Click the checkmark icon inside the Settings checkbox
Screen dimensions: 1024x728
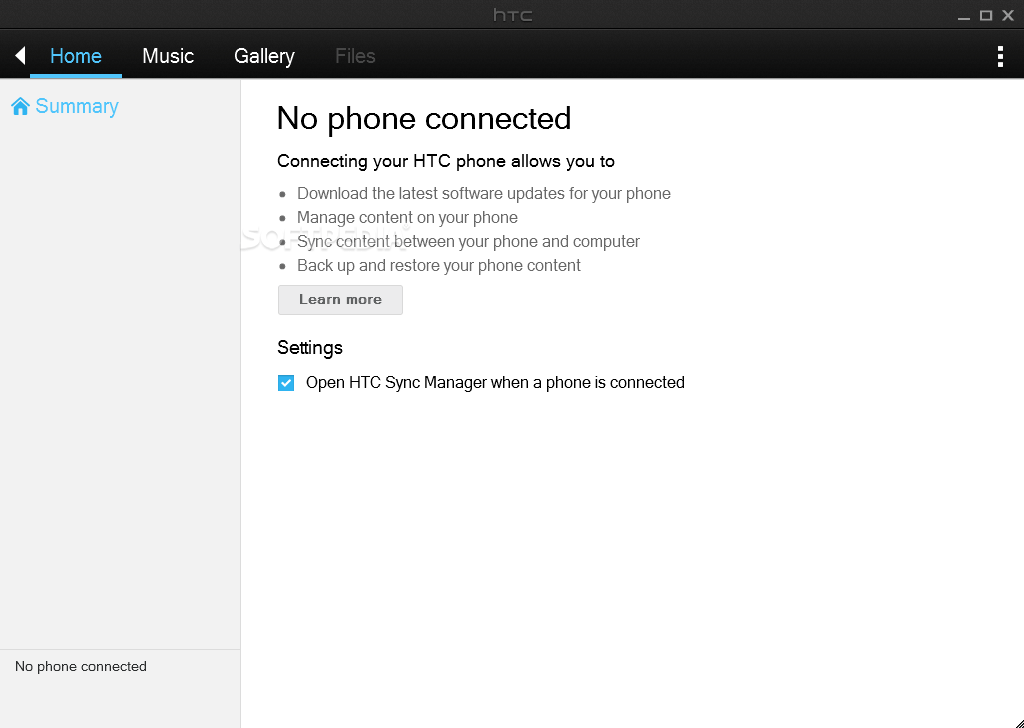click(x=286, y=382)
